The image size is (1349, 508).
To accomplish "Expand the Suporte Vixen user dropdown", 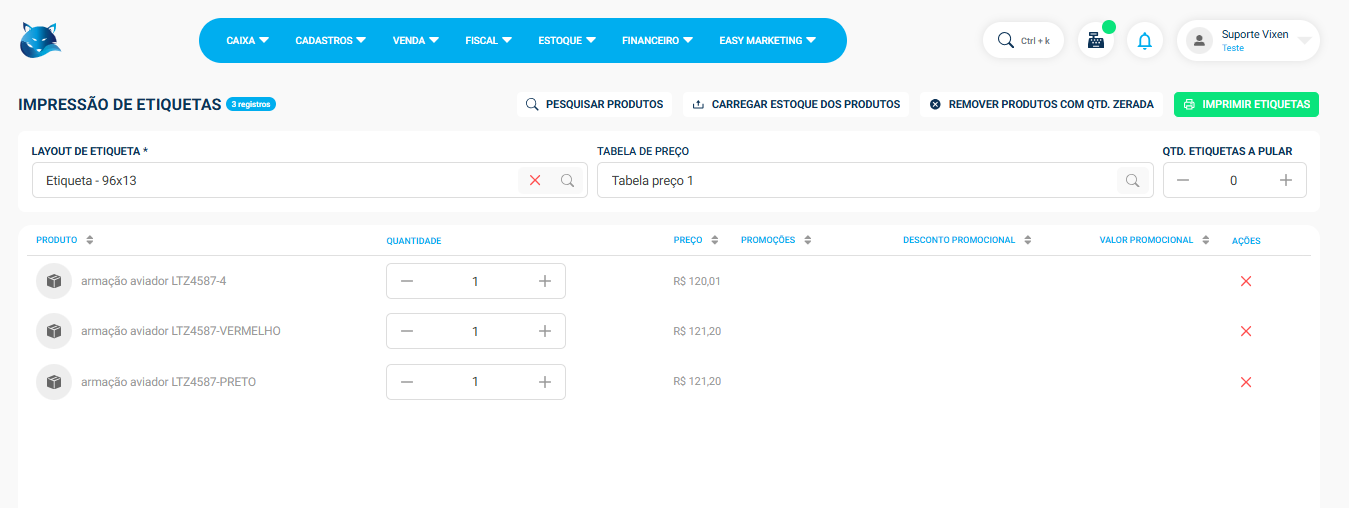I will click(x=1304, y=41).
